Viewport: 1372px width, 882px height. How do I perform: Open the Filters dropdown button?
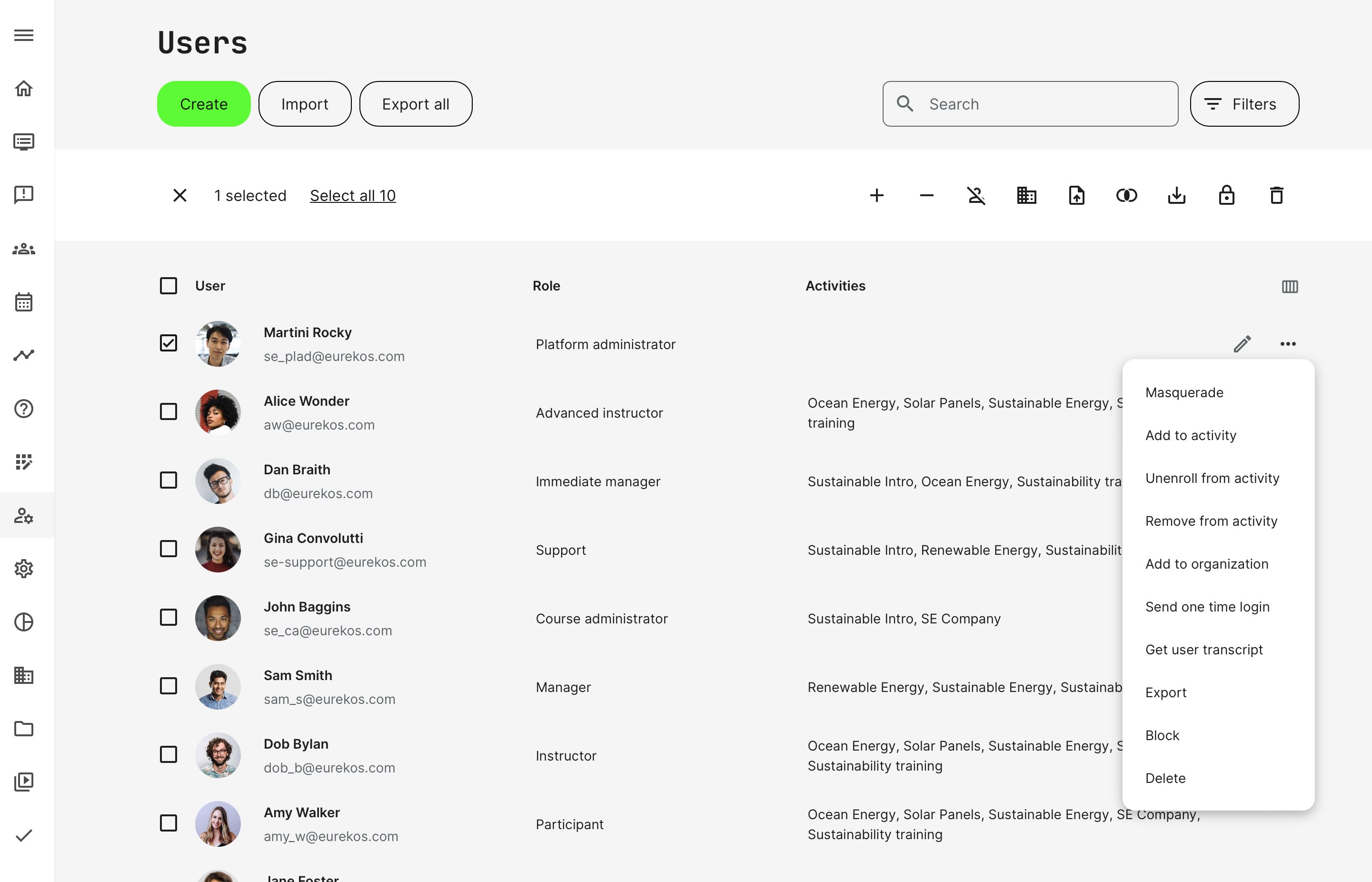click(1244, 104)
